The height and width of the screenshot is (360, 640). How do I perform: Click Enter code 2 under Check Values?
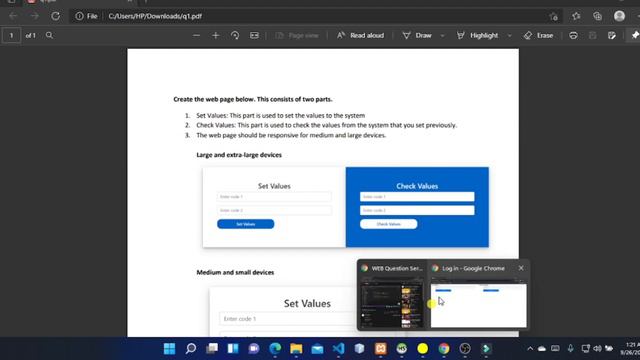(x=417, y=210)
